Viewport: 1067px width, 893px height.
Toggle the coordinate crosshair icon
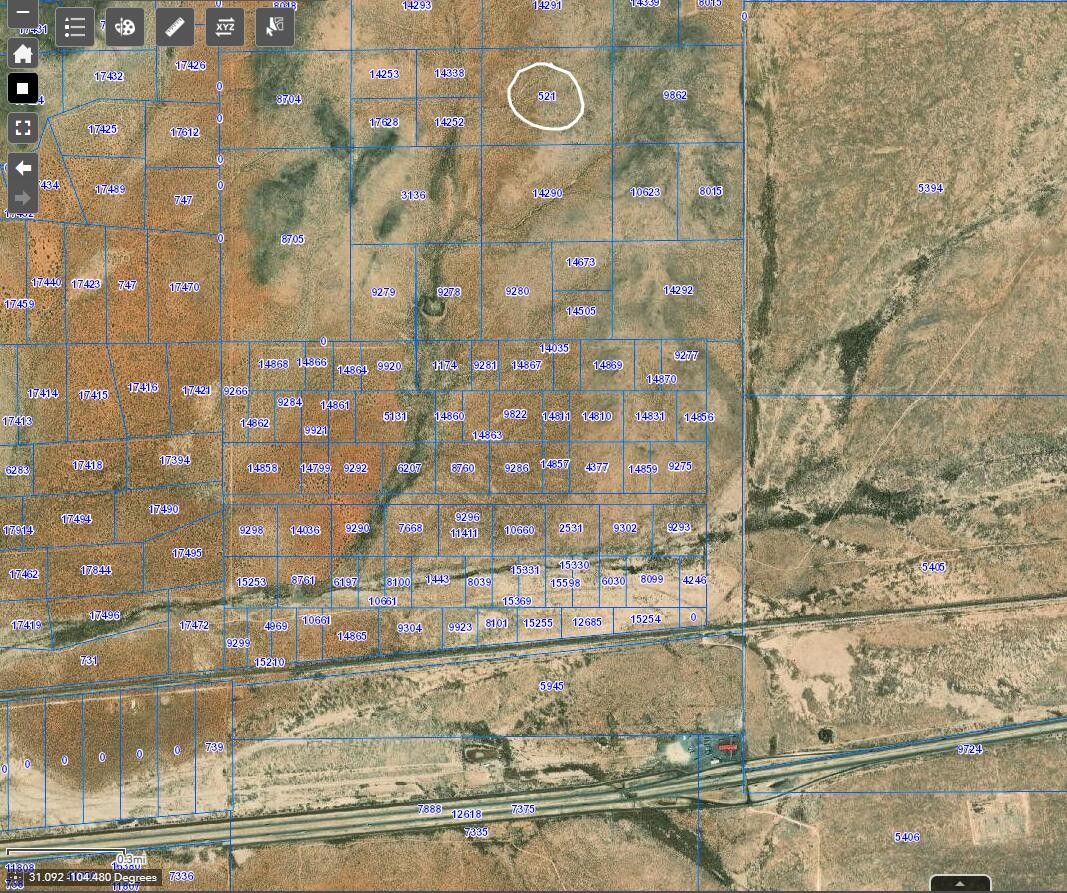click(x=14, y=878)
